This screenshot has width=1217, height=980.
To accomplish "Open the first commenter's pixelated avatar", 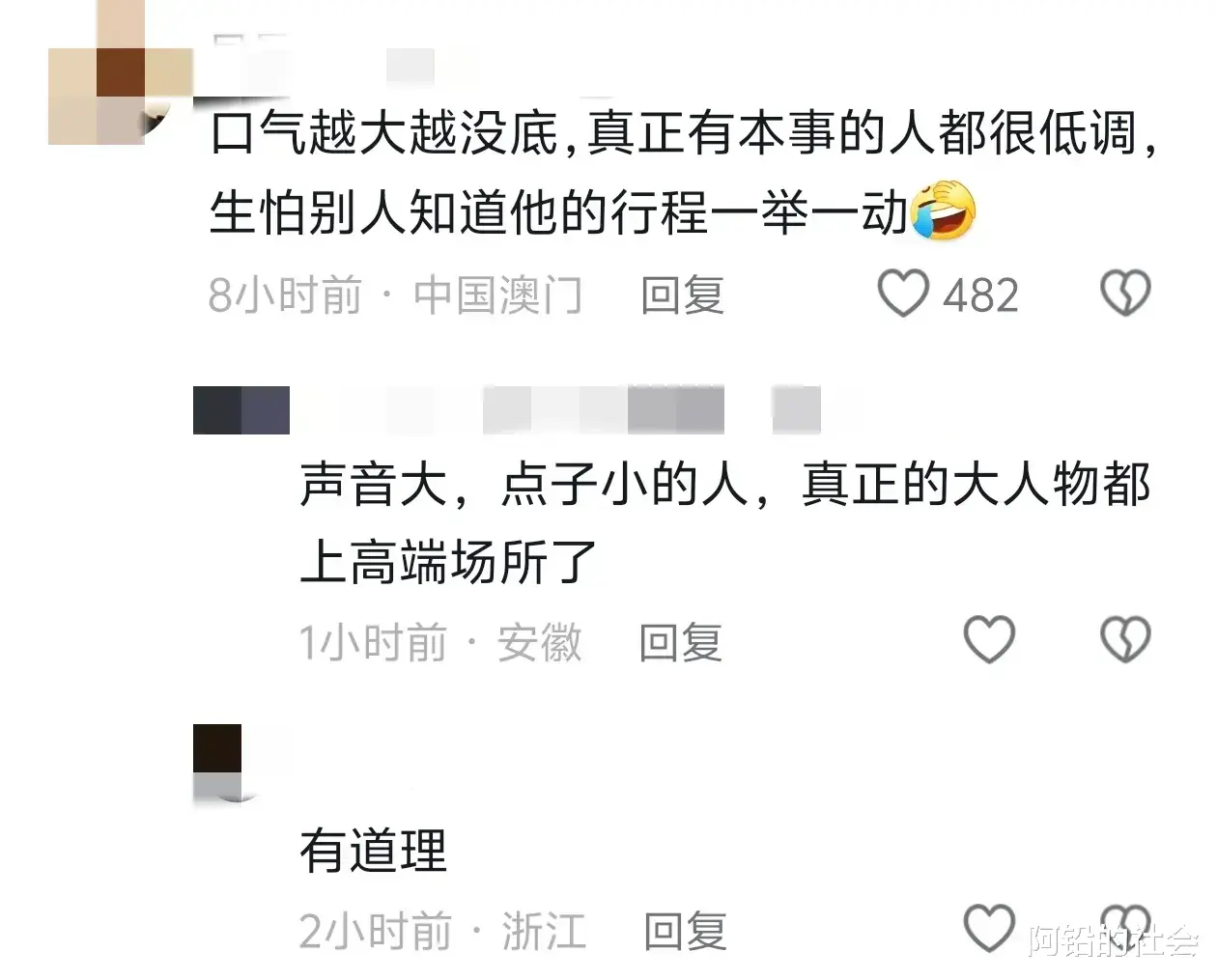I will (121, 72).
